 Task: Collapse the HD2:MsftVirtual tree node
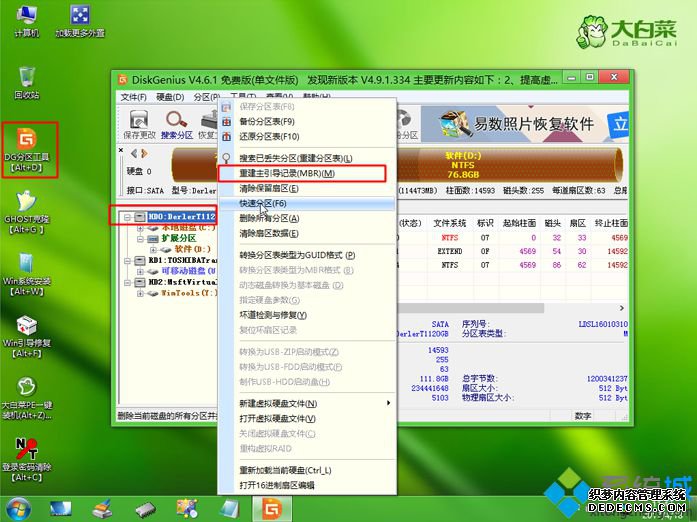click(128, 282)
